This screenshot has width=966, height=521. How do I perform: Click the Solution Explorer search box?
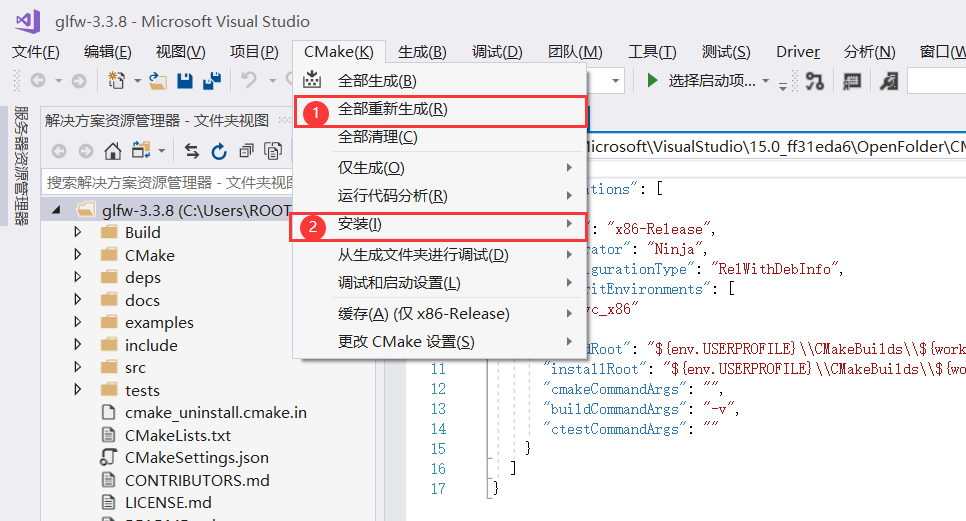coord(170,182)
